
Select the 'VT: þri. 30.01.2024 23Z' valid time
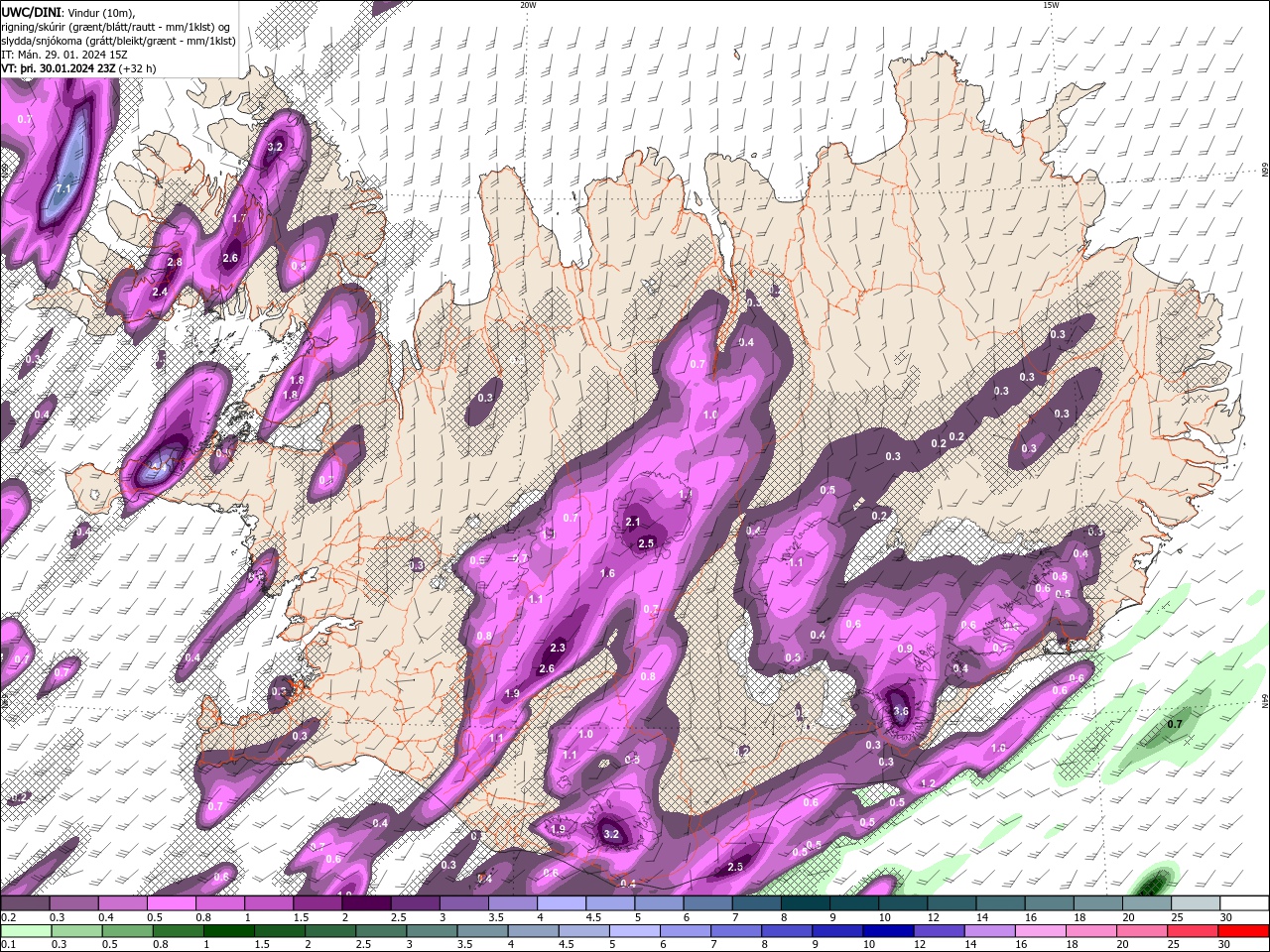pos(59,68)
